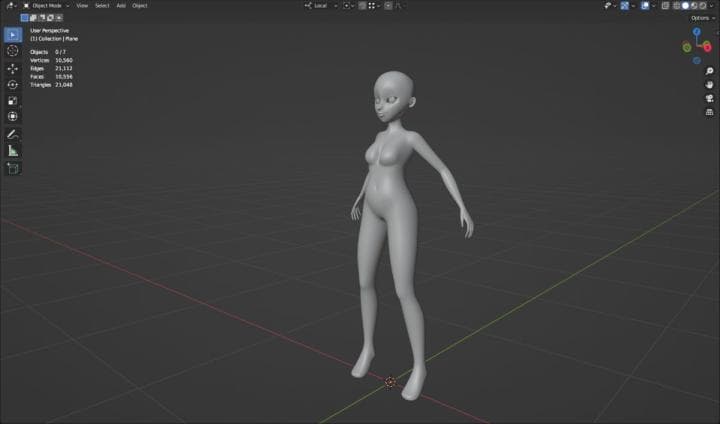Open the Object Mode dropdown
This screenshot has height=424, width=720.
45,5
